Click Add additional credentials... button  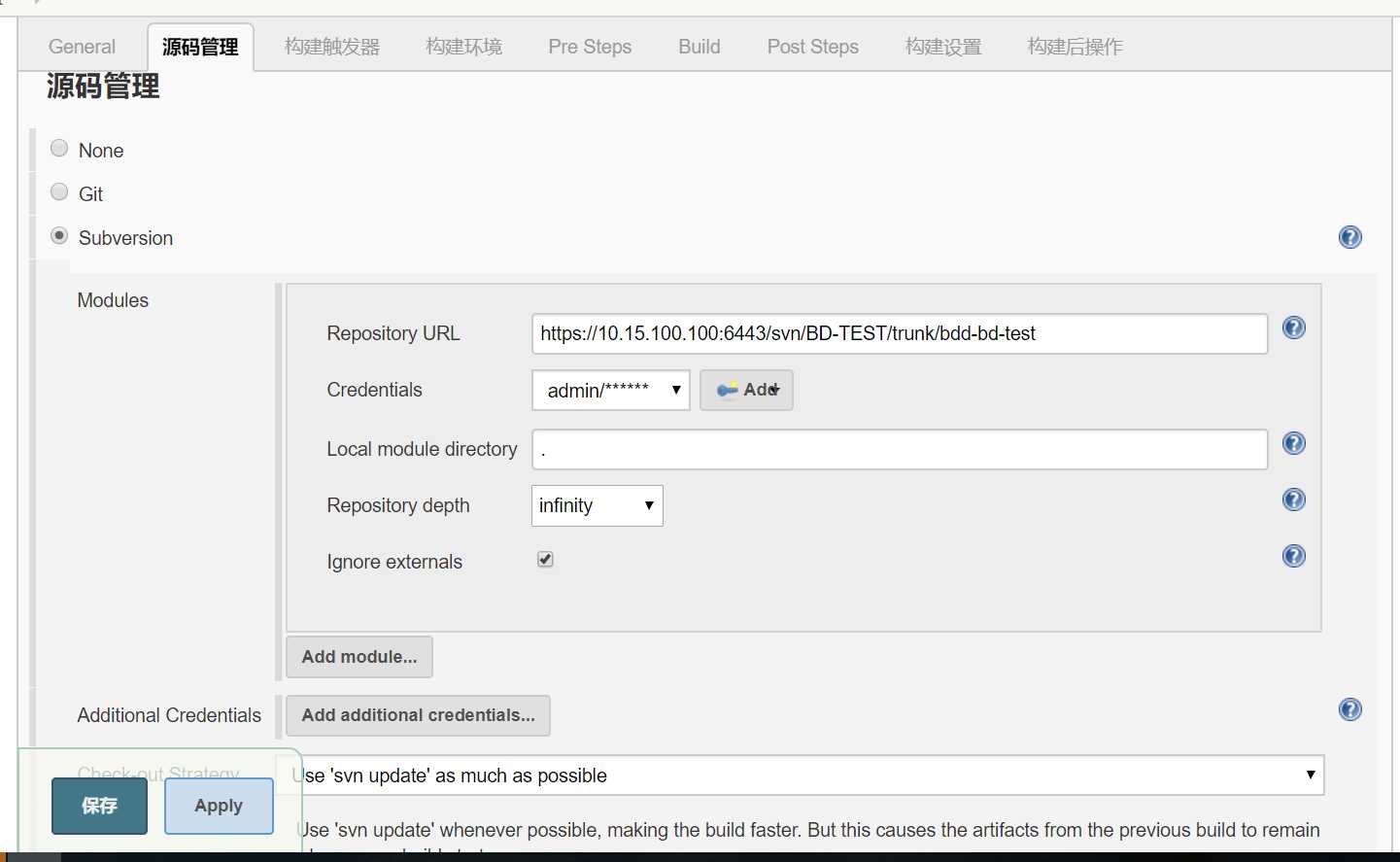coord(418,715)
